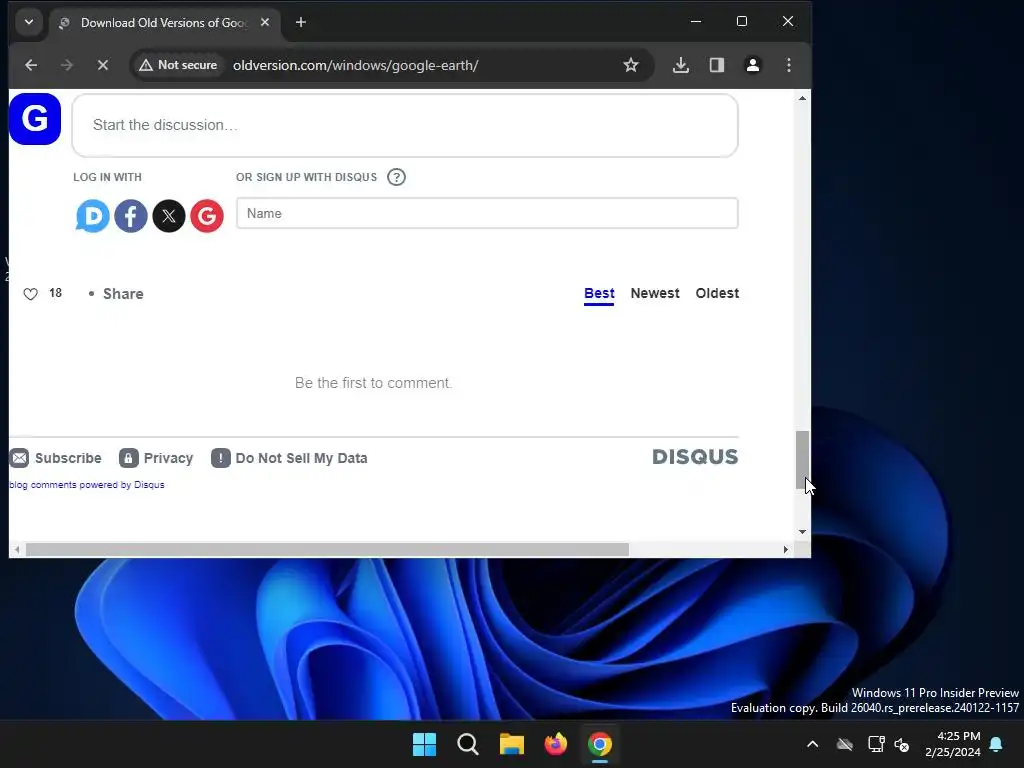Select the oldversion.com address bar URL
Viewport: 1024px width, 768px height.
pyautogui.click(x=355, y=65)
